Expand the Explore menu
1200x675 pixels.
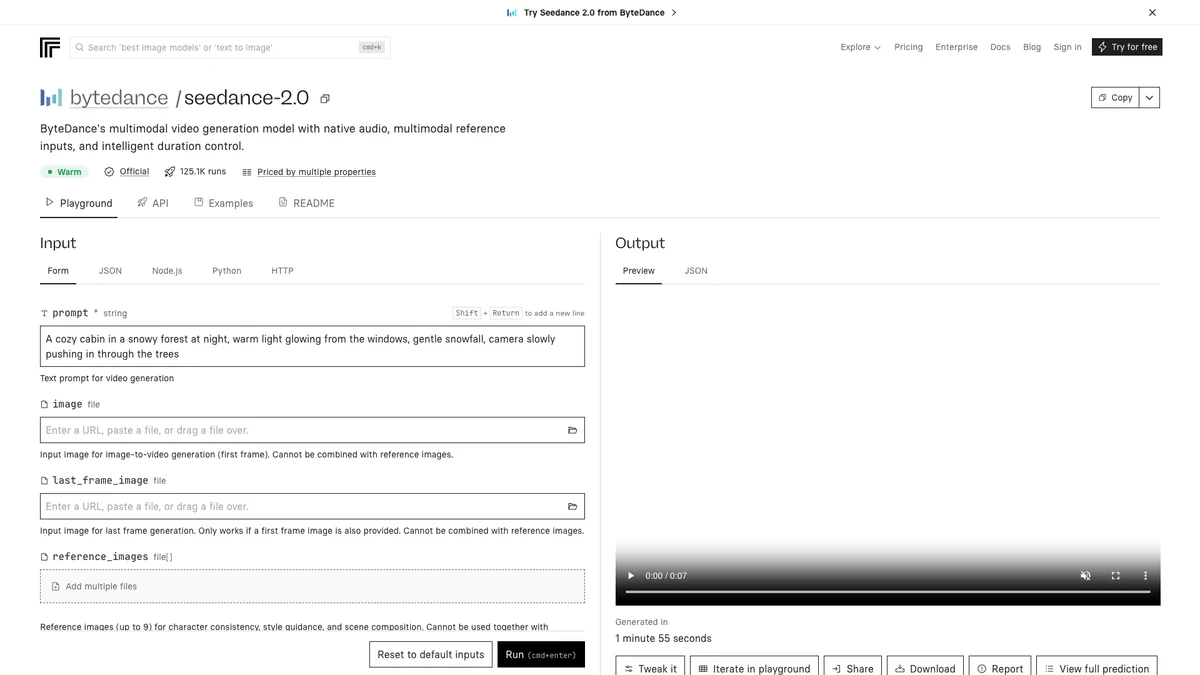pyautogui.click(x=861, y=47)
